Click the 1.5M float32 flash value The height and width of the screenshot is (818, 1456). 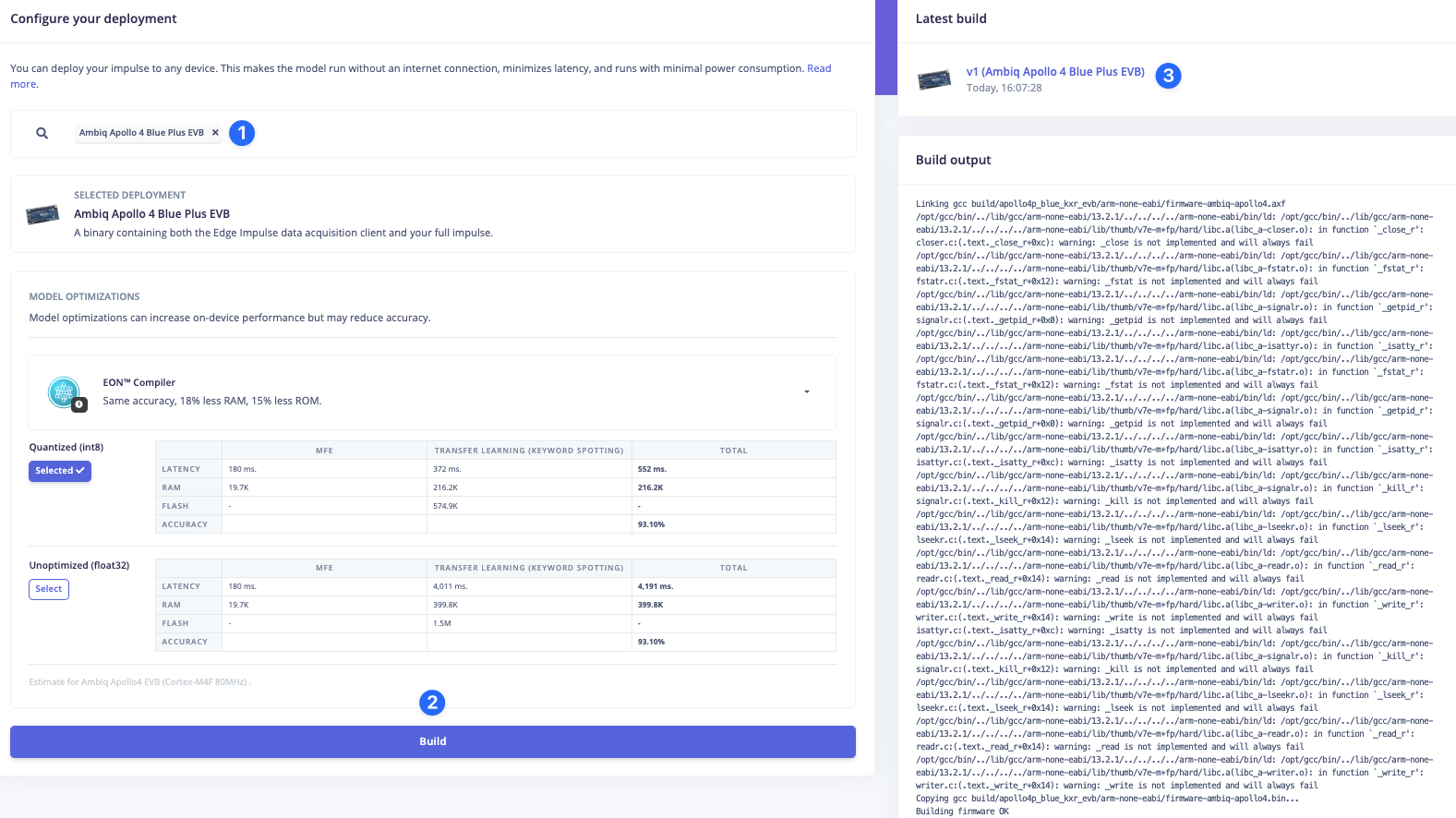[x=442, y=623]
